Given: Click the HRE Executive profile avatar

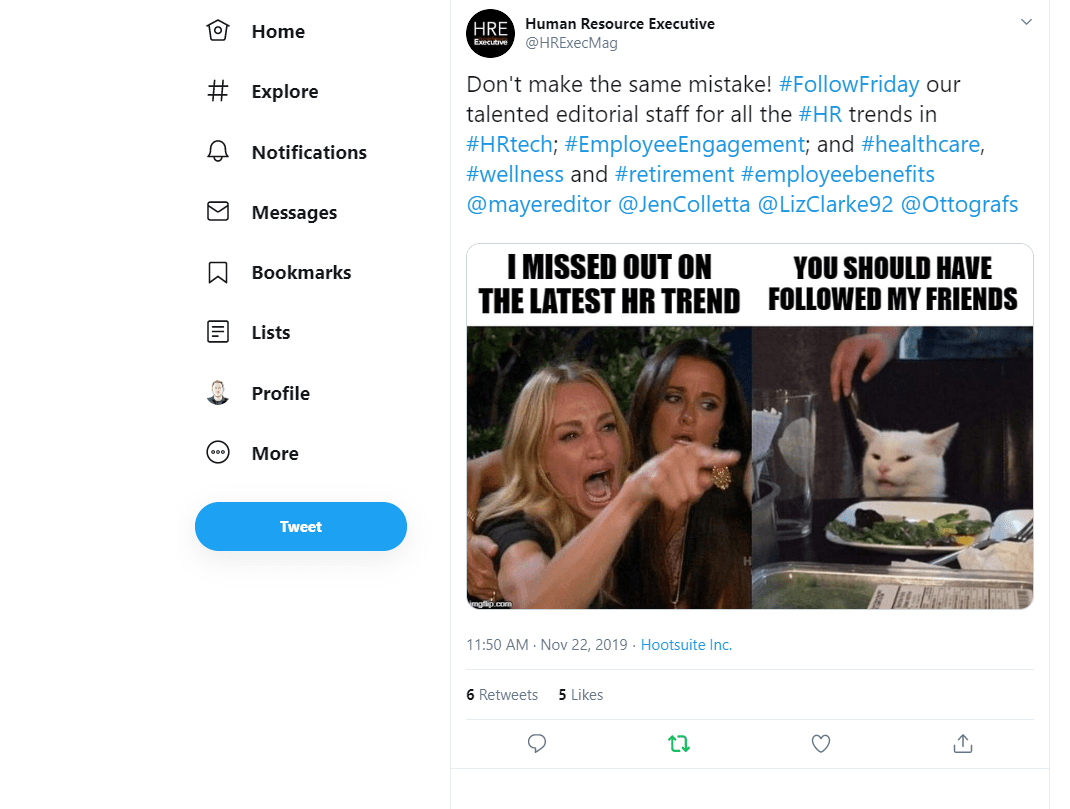Looking at the screenshot, I should pyautogui.click(x=491, y=33).
